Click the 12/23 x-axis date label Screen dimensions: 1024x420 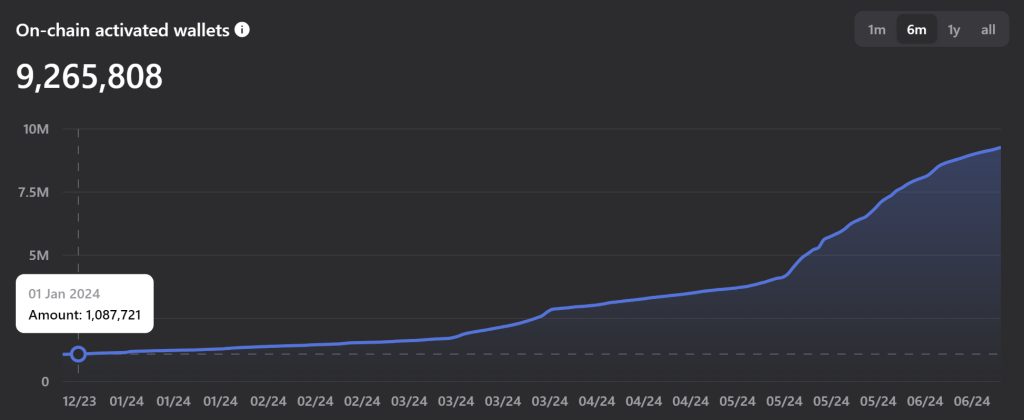[78, 400]
